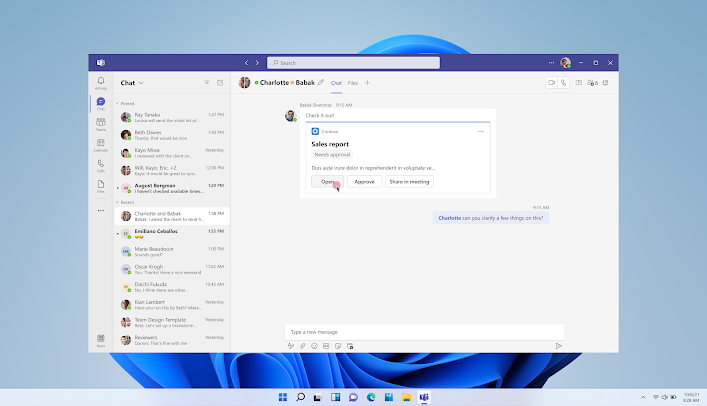Start a new chat with compose icon
Image resolution: width=707 pixels, height=406 pixels.
tap(220, 83)
